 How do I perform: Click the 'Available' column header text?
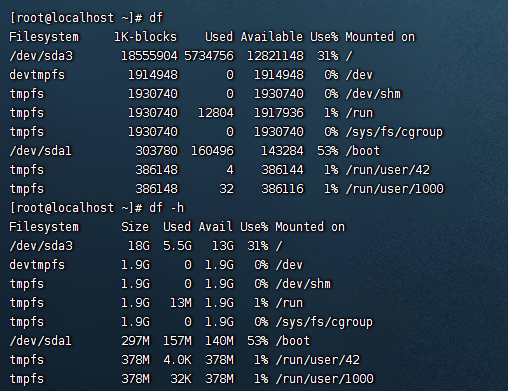[x=272, y=37]
